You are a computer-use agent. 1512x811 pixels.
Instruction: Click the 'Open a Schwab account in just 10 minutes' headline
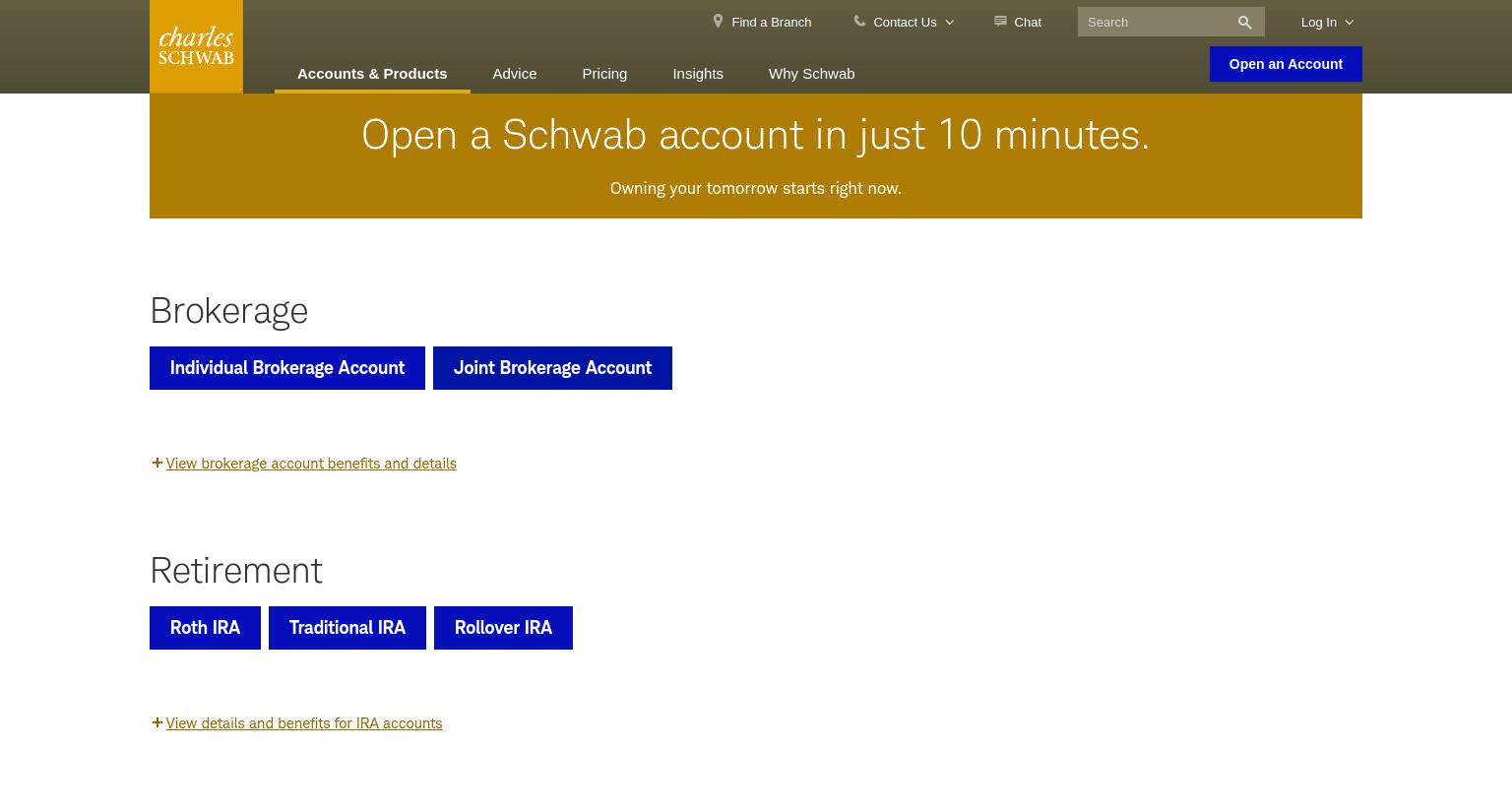756,135
